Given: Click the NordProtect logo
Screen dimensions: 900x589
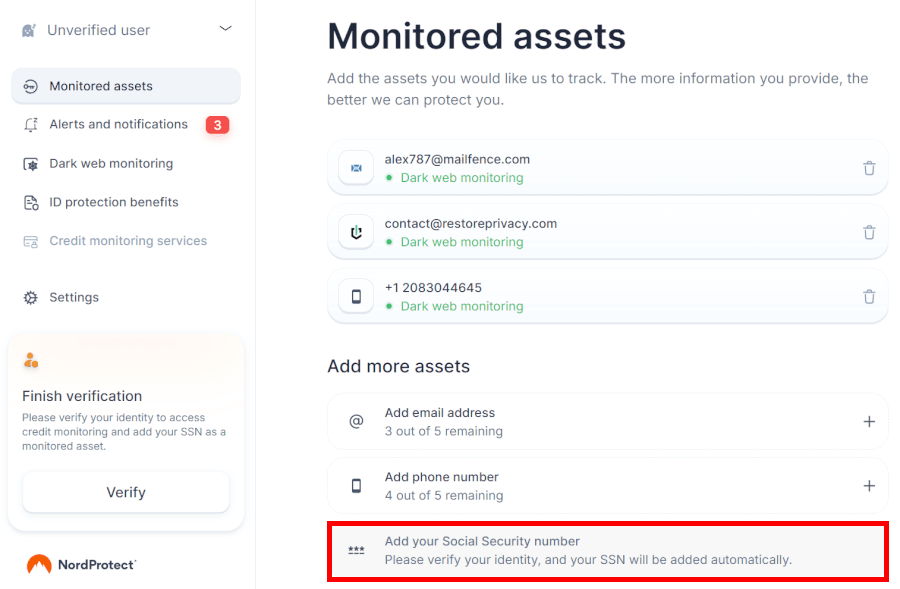Looking at the screenshot, I should 82,565.
